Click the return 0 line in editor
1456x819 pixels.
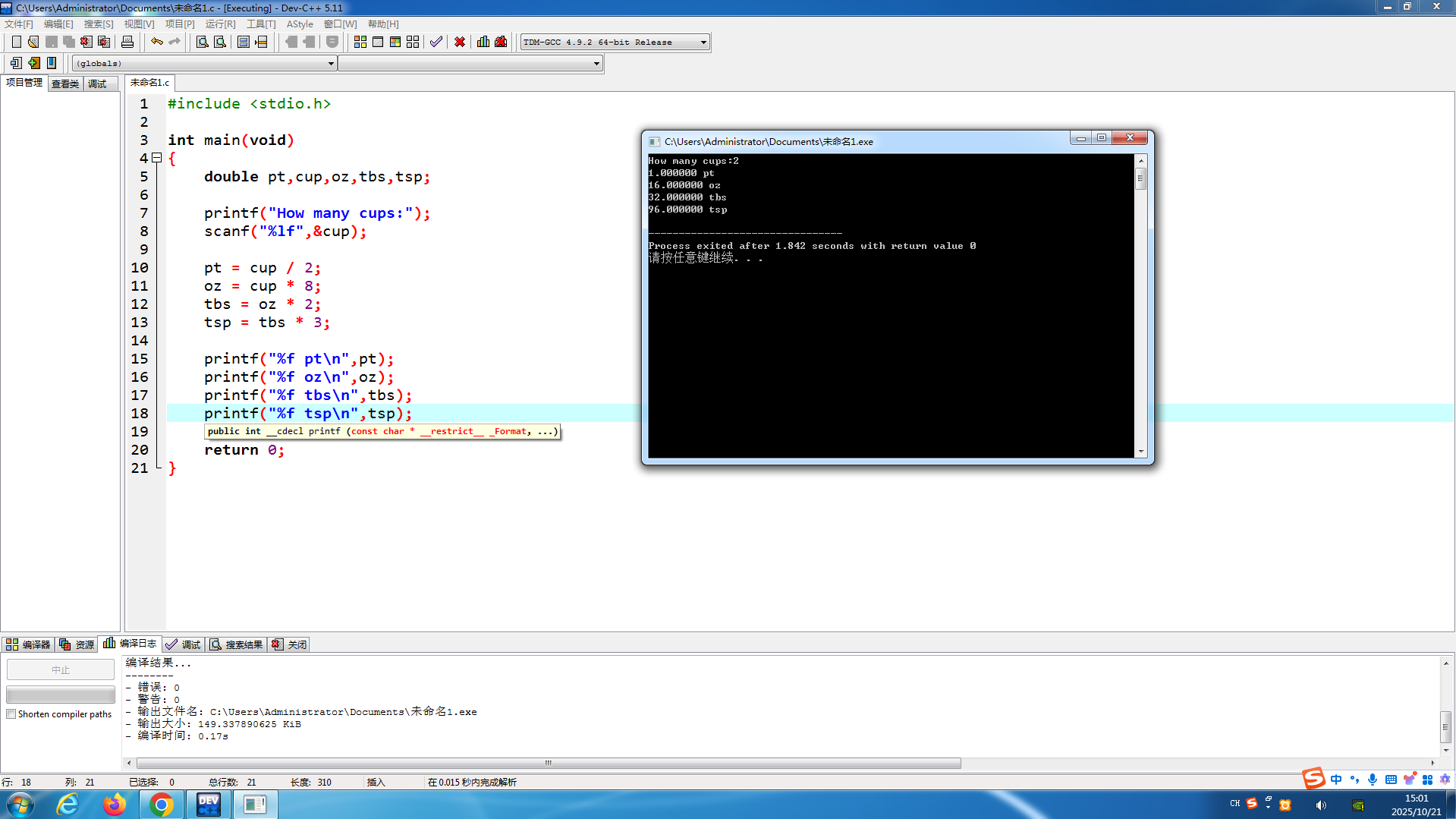click(244, 450)
